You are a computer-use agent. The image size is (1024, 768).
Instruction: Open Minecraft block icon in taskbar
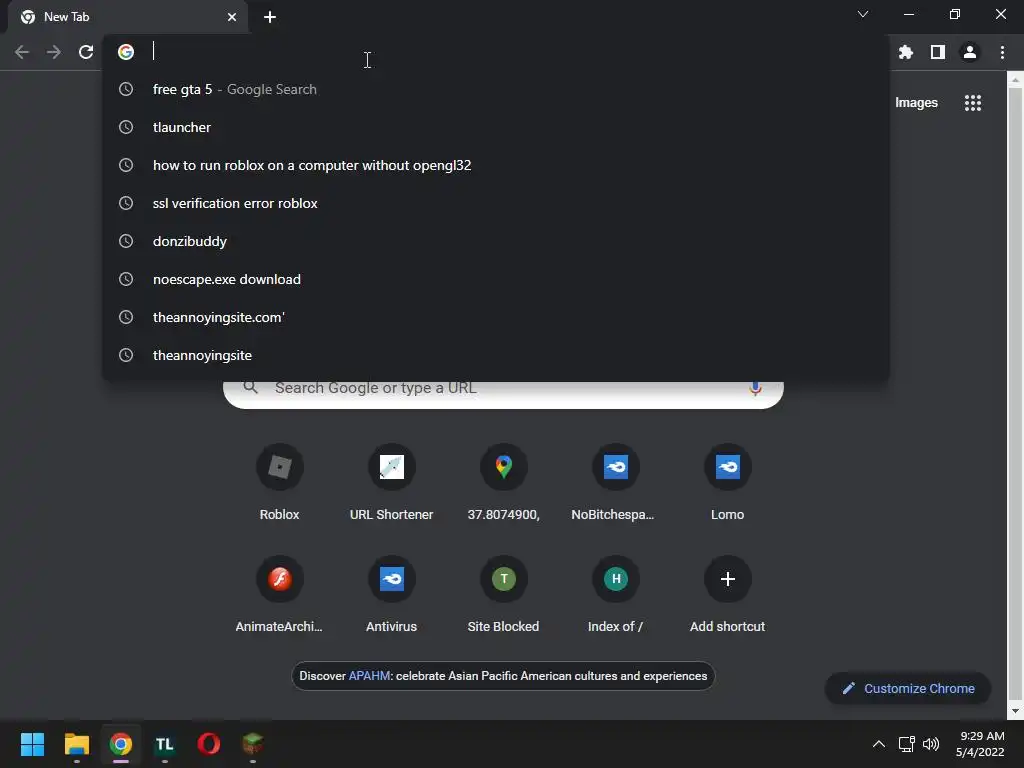[253, 744]
